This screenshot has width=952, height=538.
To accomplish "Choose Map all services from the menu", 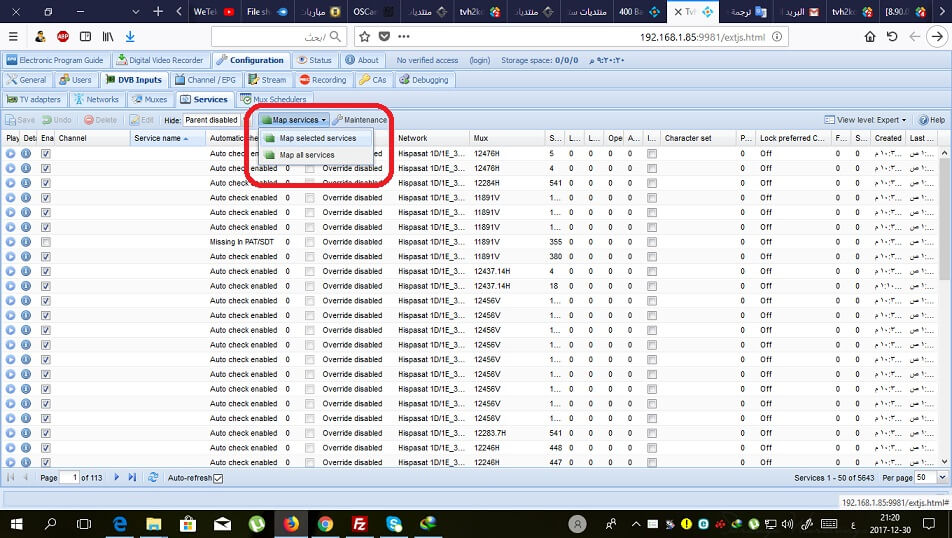I will pos(306,155).
